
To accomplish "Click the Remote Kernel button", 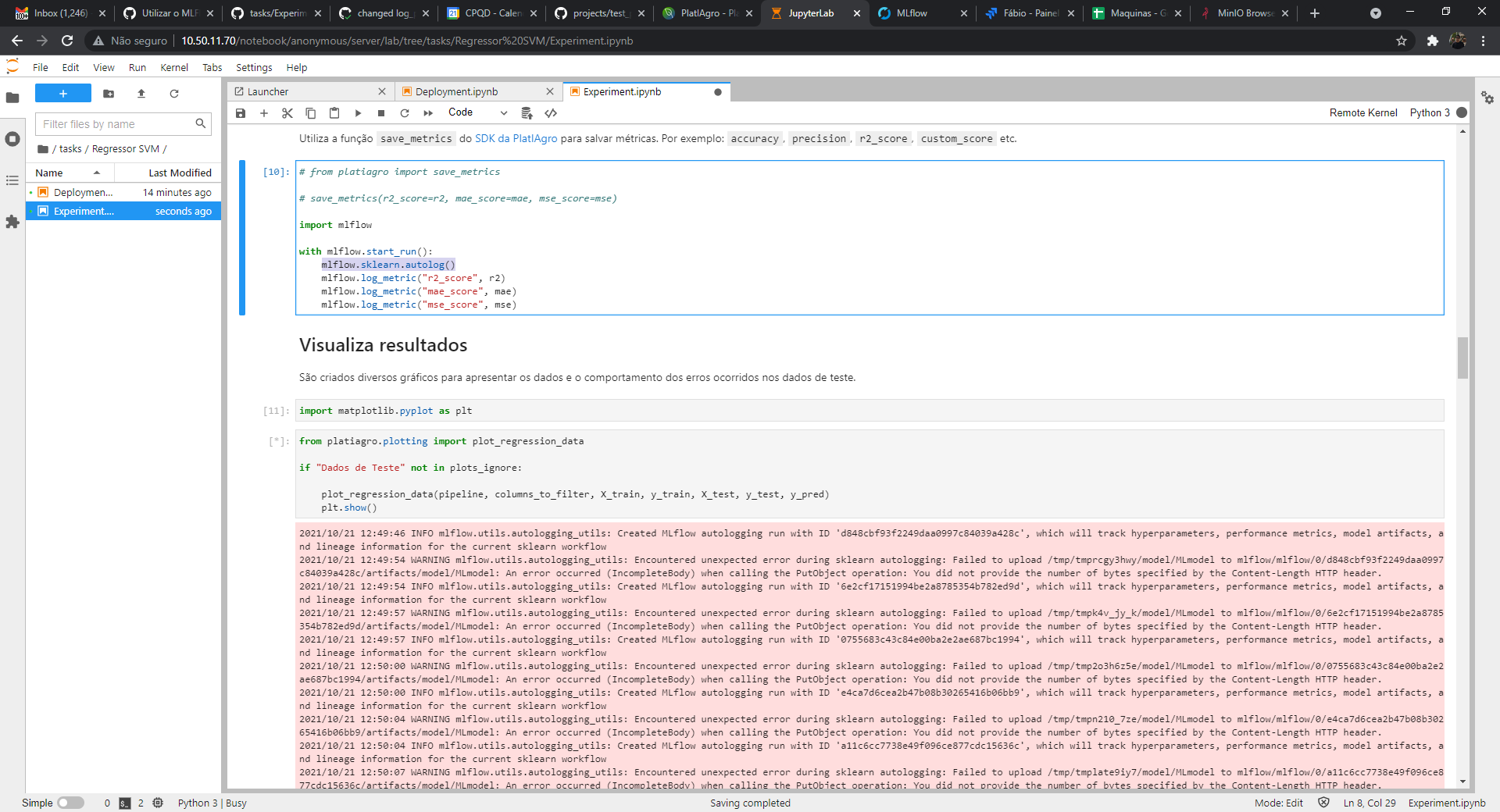I will (x=1363, y=112).
